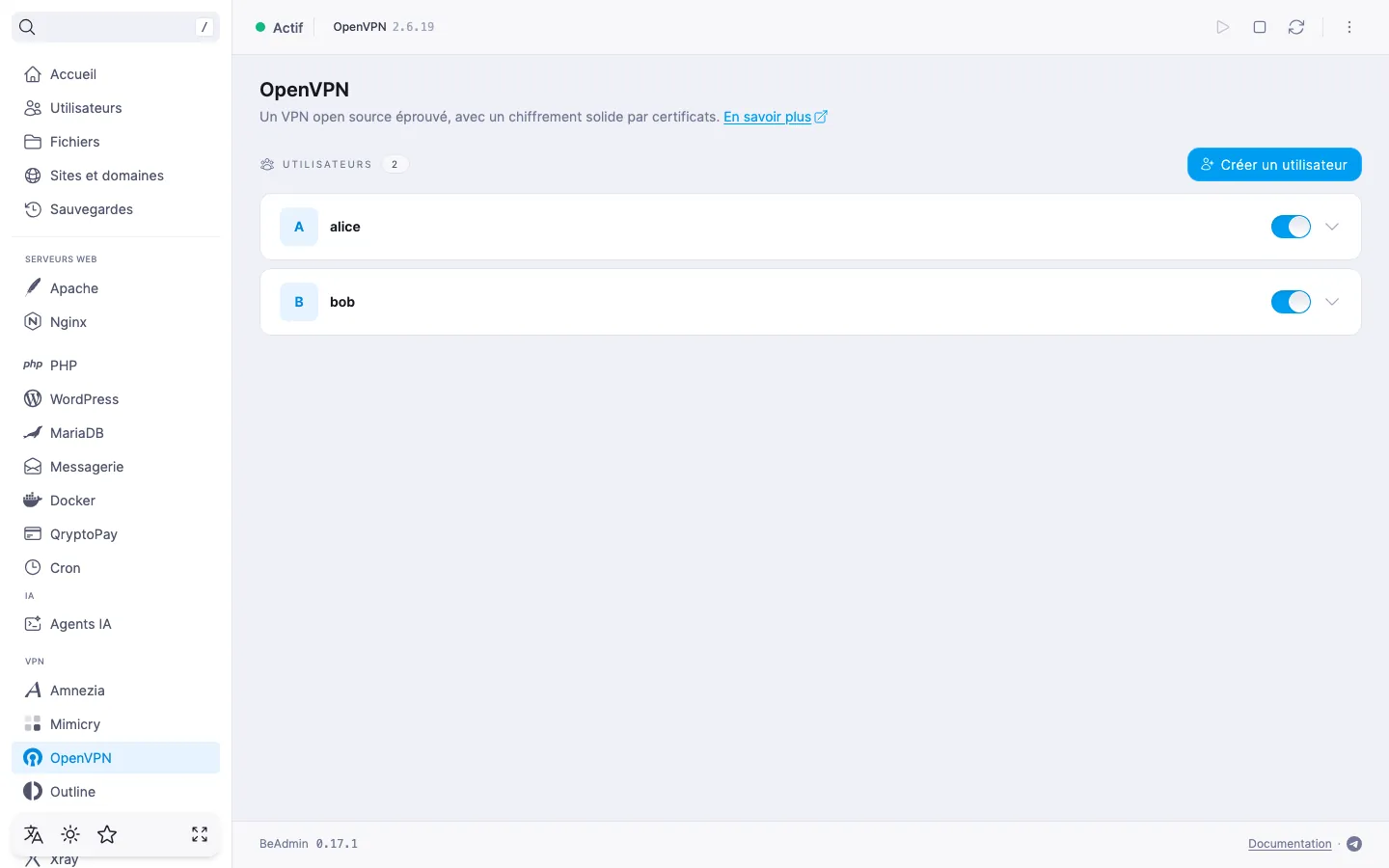Image resolution: width=1389 pixels, height=868 pixels.
Task: Click the search magnifier icon
Action: [x=27, y=27]
